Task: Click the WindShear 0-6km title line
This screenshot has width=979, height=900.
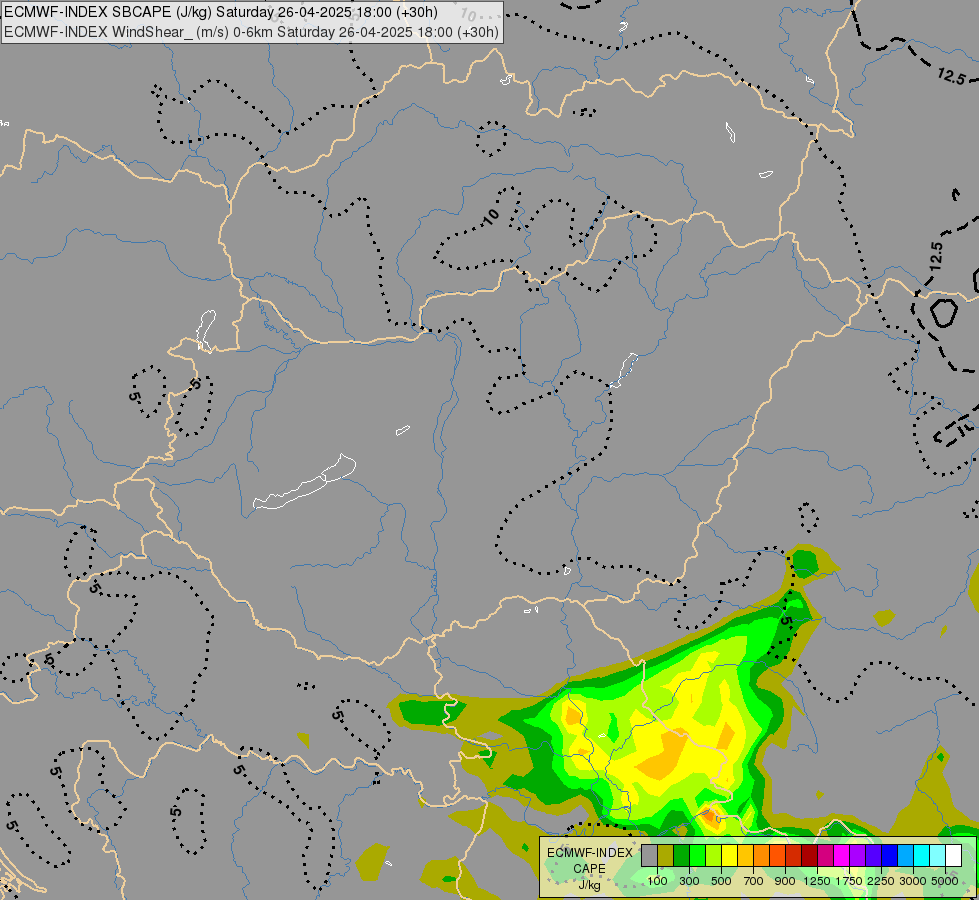Action: tap(252, 32)
